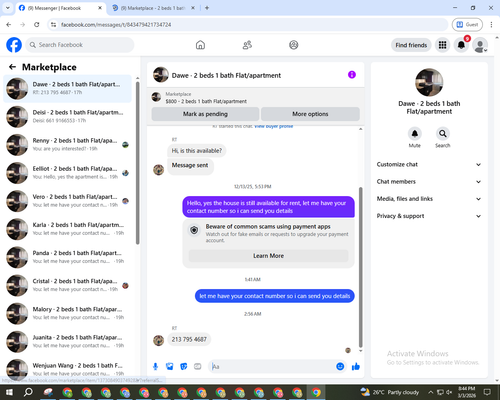Expand Media, files and links section
The image size is (500, 400).
[x=429, y=199]
